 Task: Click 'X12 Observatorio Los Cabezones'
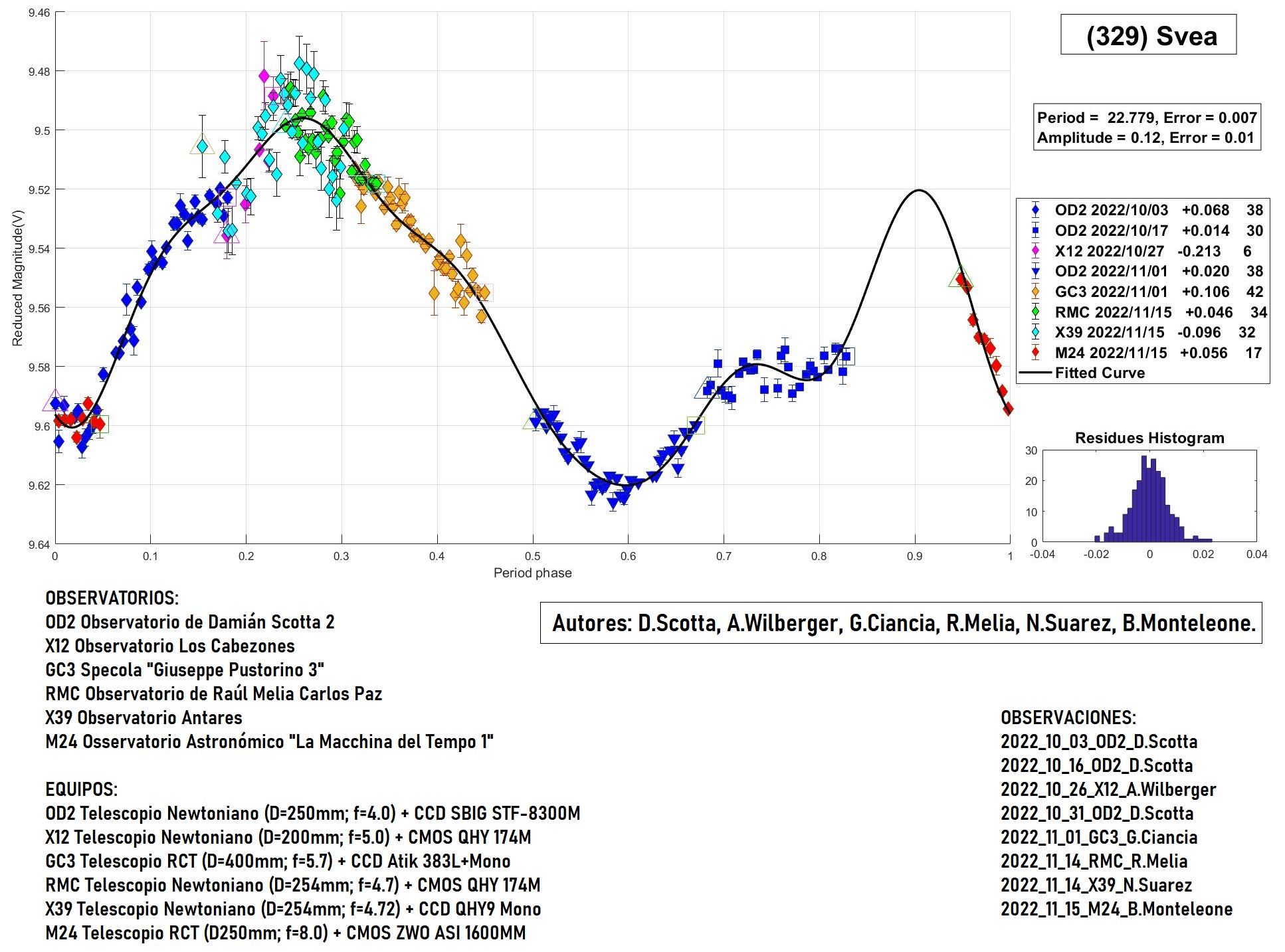(170, 646)
